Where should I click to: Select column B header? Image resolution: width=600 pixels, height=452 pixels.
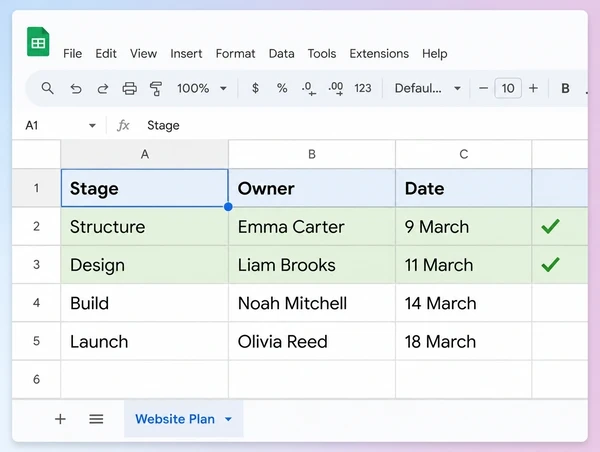tap(312, 154)
